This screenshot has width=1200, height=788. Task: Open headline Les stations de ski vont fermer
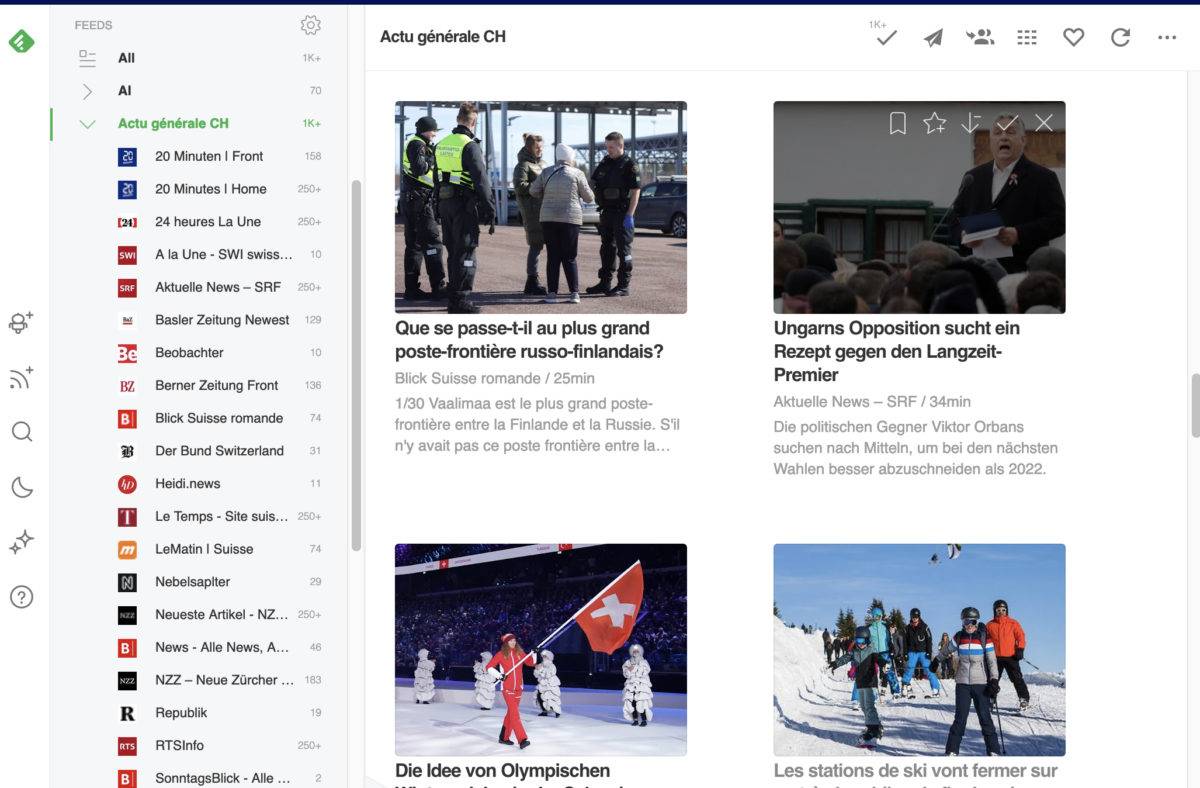[x=915, y=771]
